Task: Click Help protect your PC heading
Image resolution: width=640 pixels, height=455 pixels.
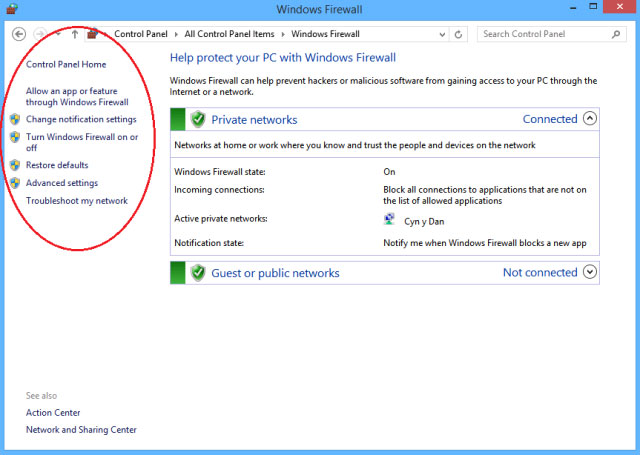Action: click(283, 58)
